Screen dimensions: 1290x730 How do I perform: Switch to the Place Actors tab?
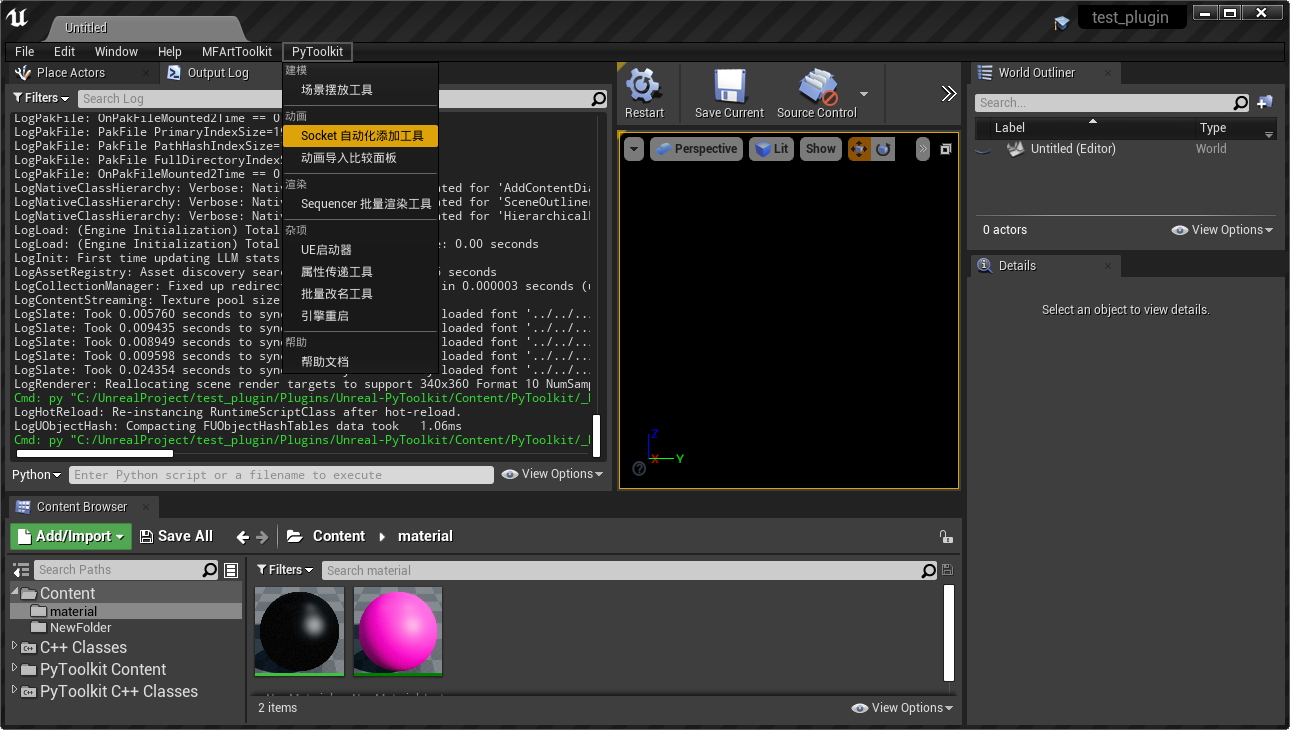click(x=80, y=72)
